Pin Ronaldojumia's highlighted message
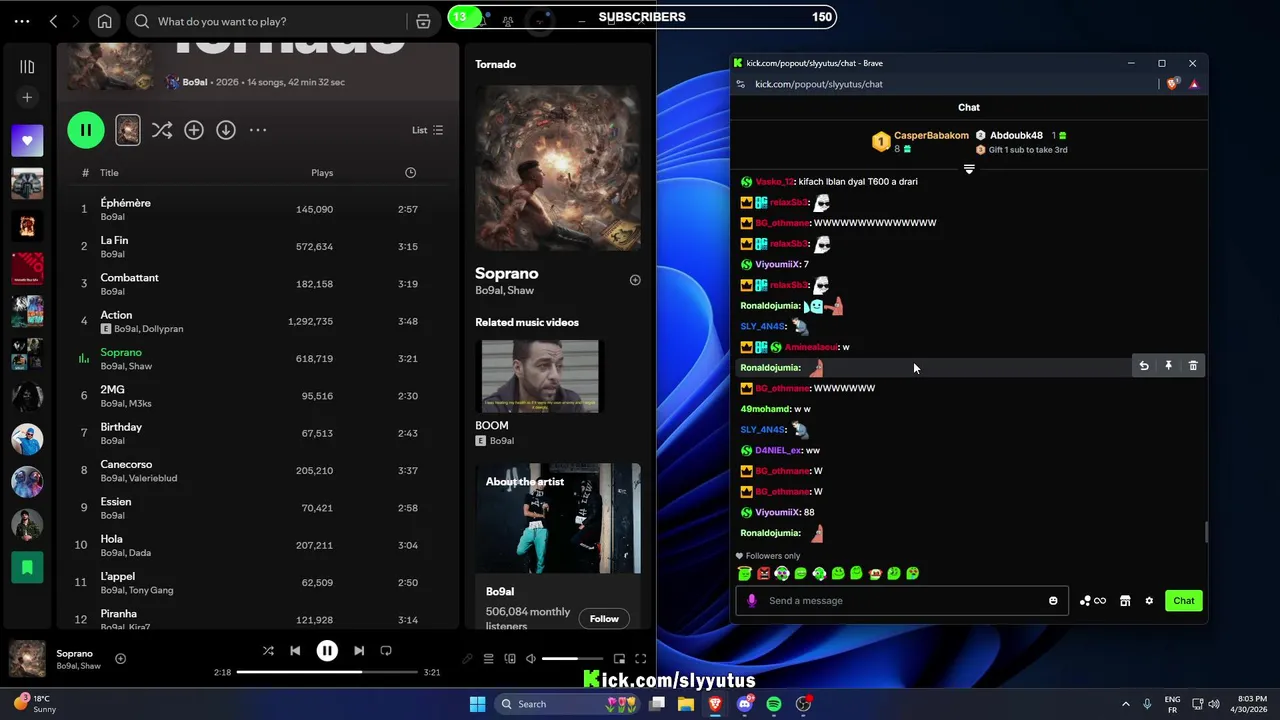This screenshot has width=1280, height=720. pyautogui.click(x=1168, y=367)
